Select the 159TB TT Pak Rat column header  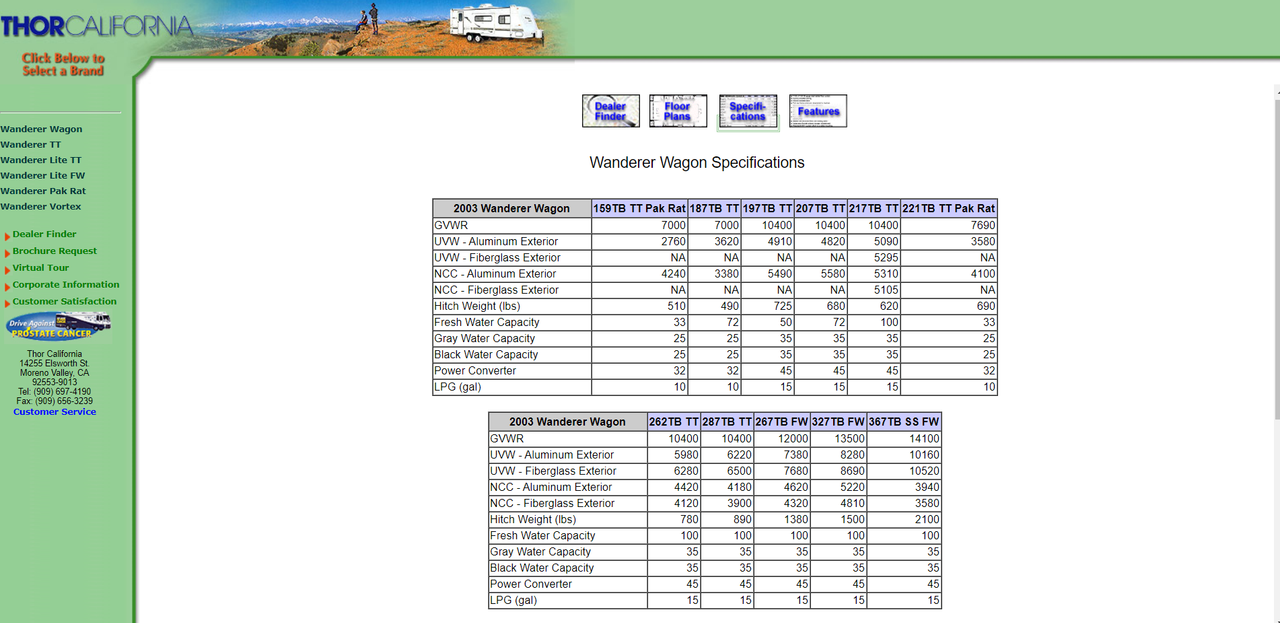pos(639,209)
